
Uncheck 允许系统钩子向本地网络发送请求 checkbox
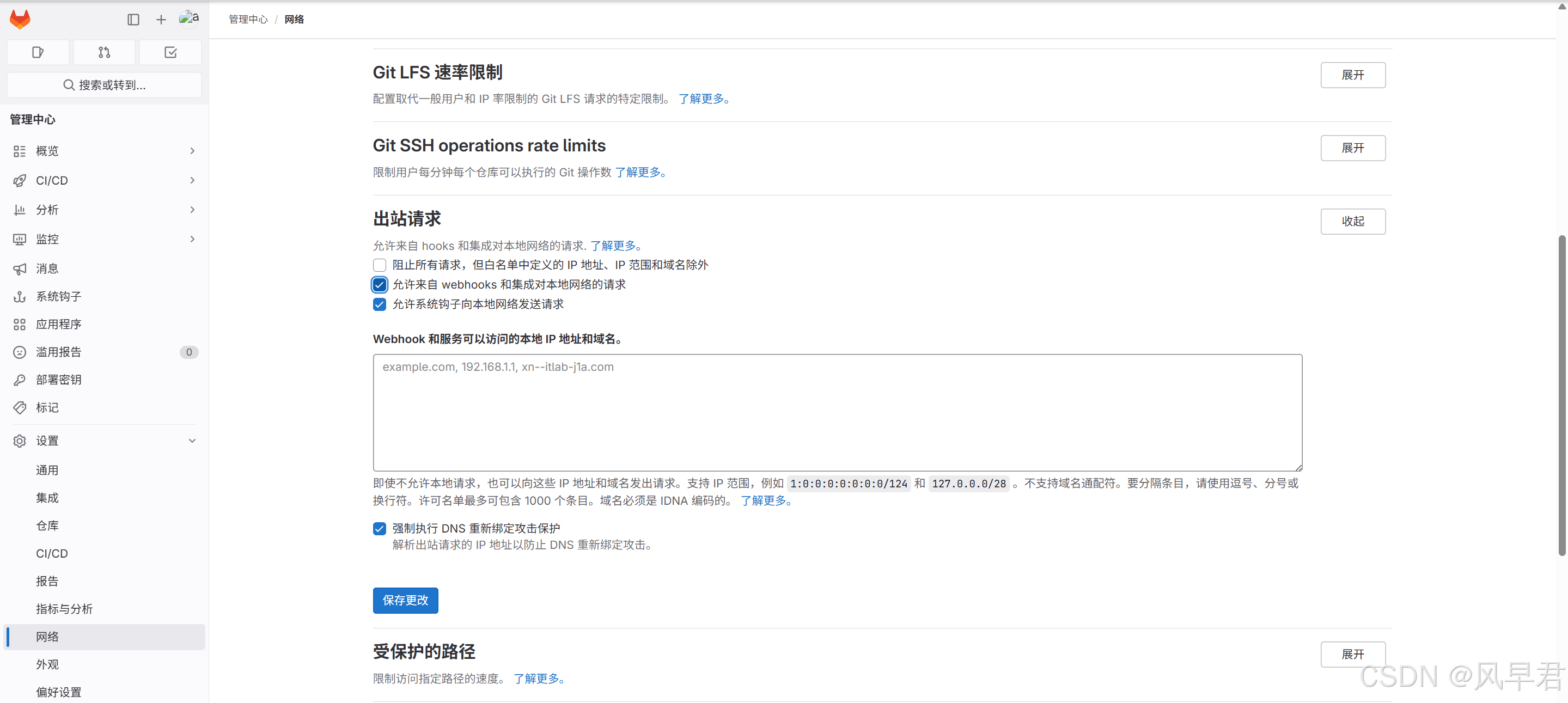(379, 304)
